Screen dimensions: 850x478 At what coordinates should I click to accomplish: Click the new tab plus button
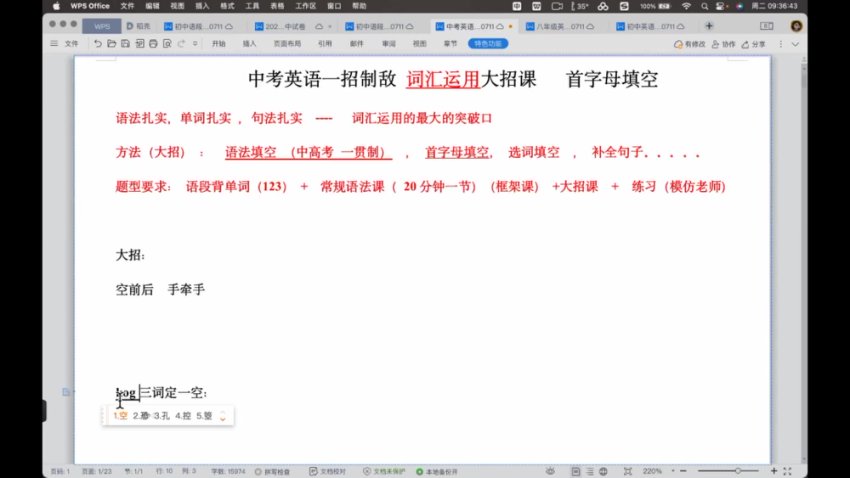pos(737,25)
